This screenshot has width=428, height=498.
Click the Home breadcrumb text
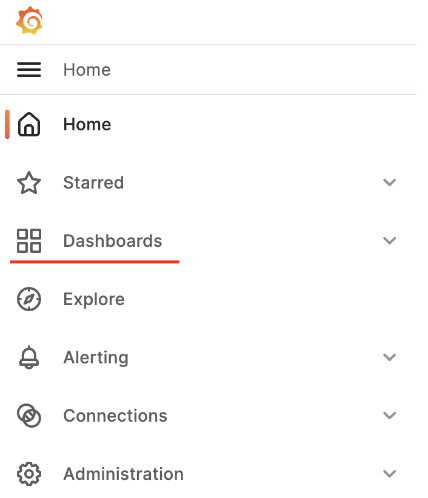coord(87,70)
